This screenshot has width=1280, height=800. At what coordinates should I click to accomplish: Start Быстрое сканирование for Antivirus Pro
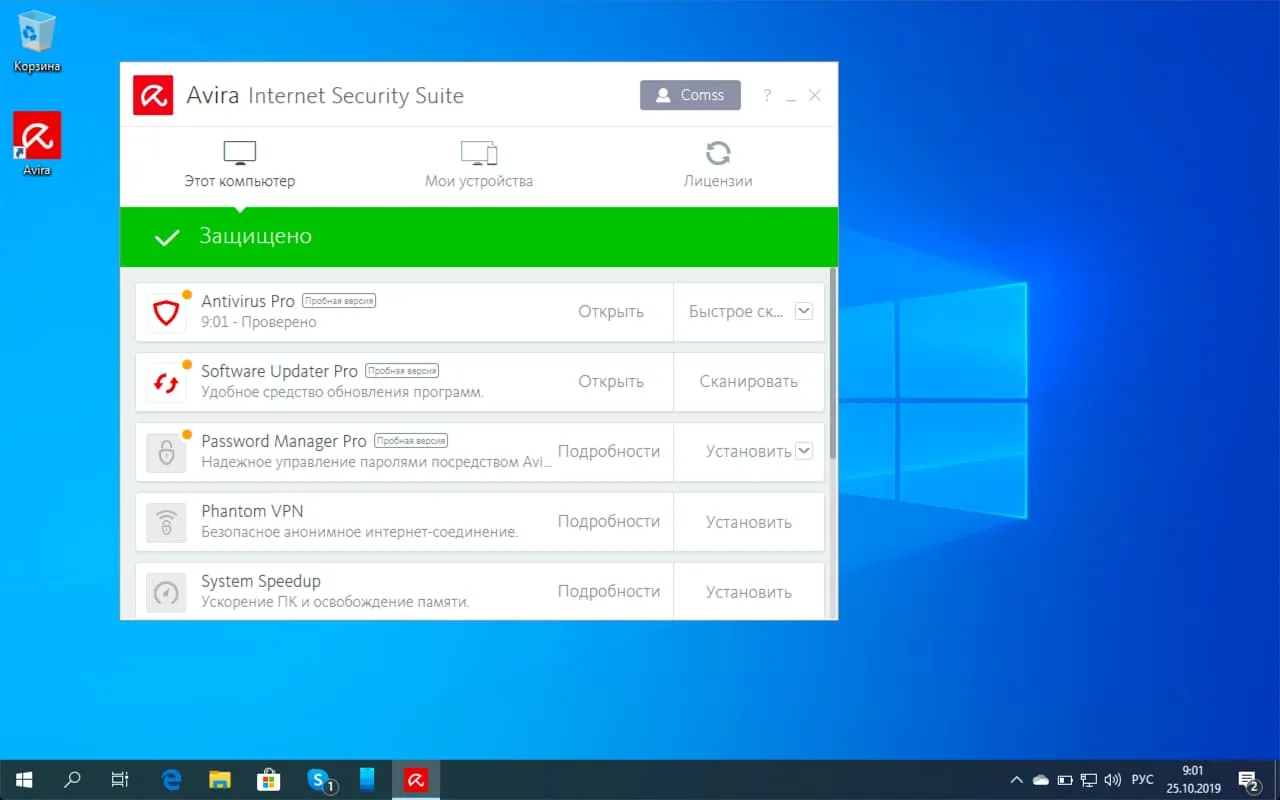point(736,312)
